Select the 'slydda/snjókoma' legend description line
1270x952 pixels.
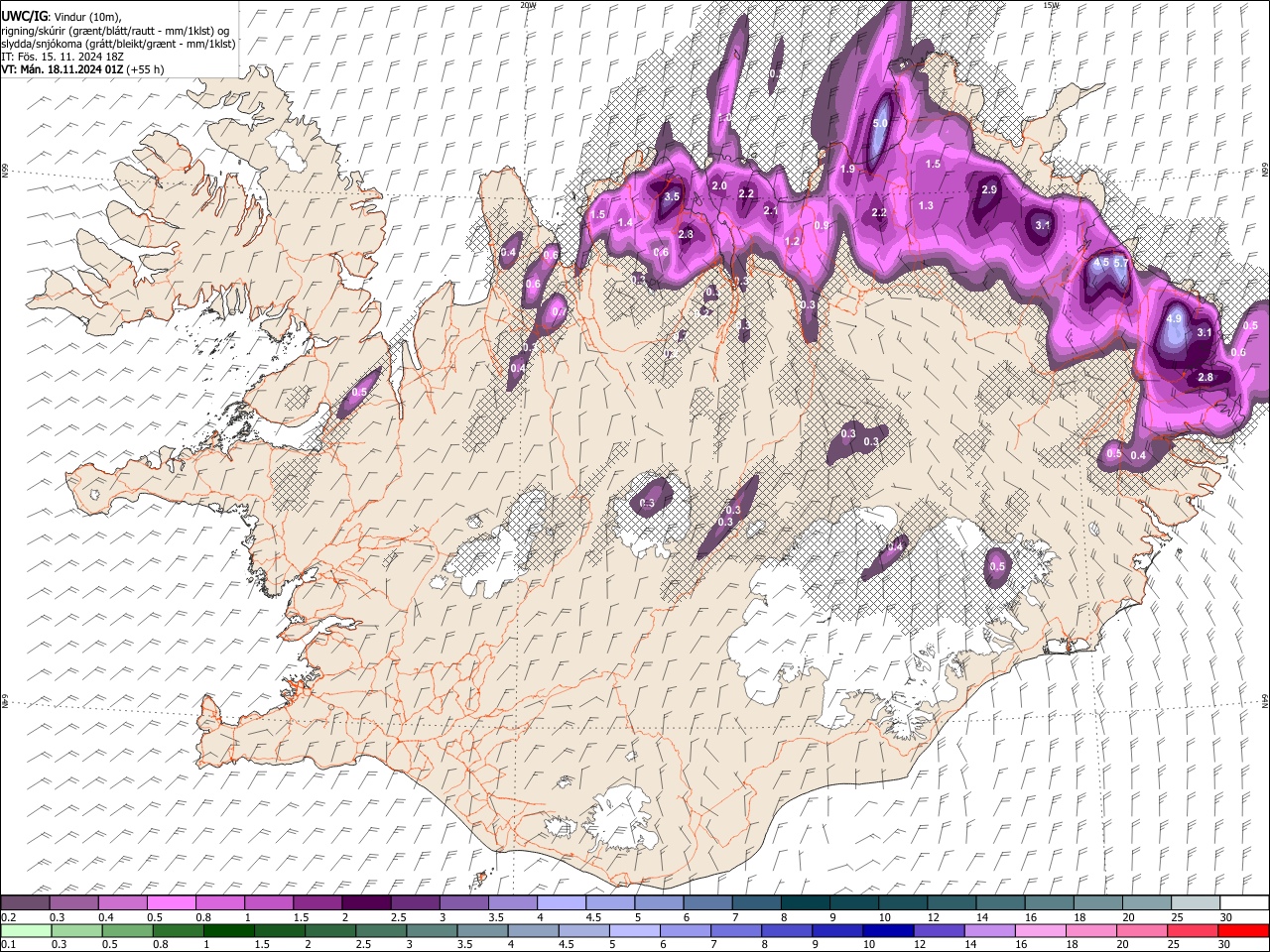(118, 44)
